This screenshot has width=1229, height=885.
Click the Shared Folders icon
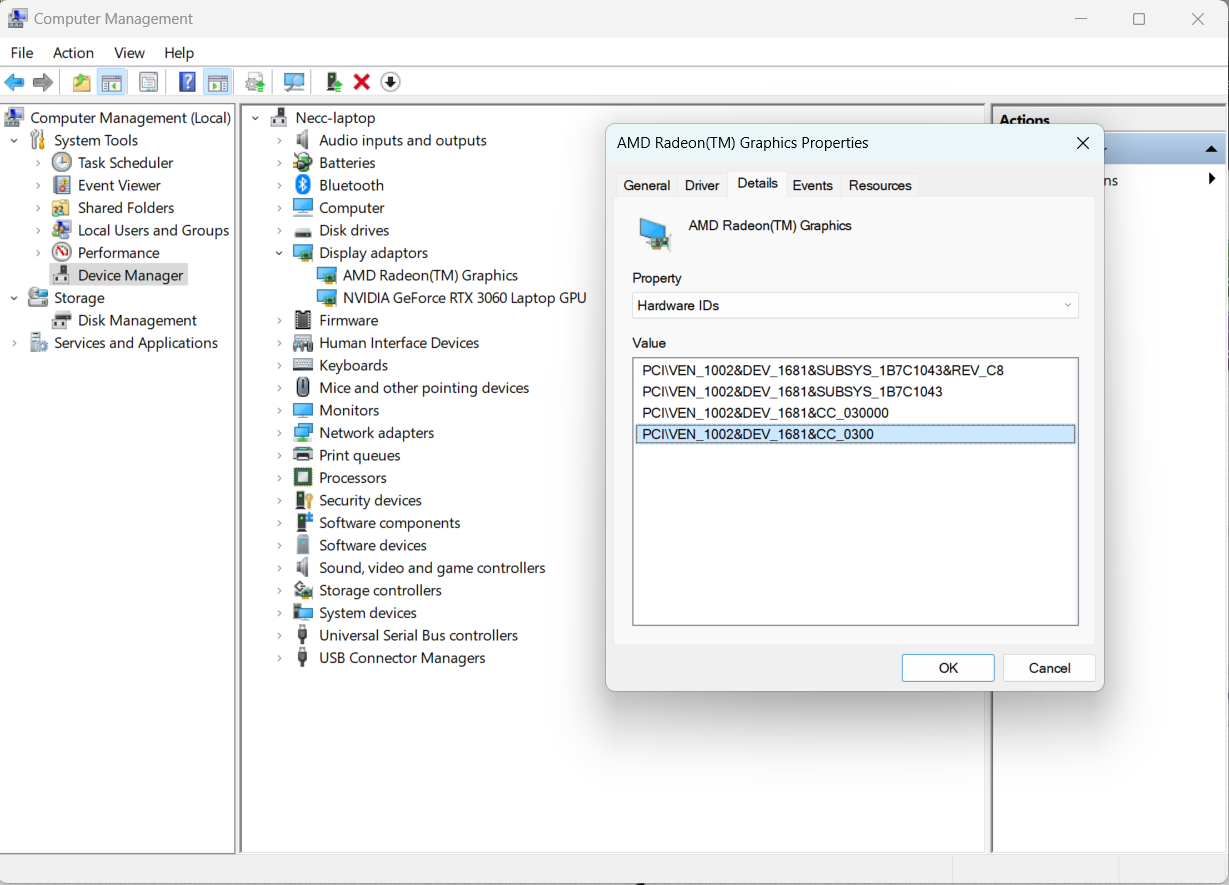(62, 207)
